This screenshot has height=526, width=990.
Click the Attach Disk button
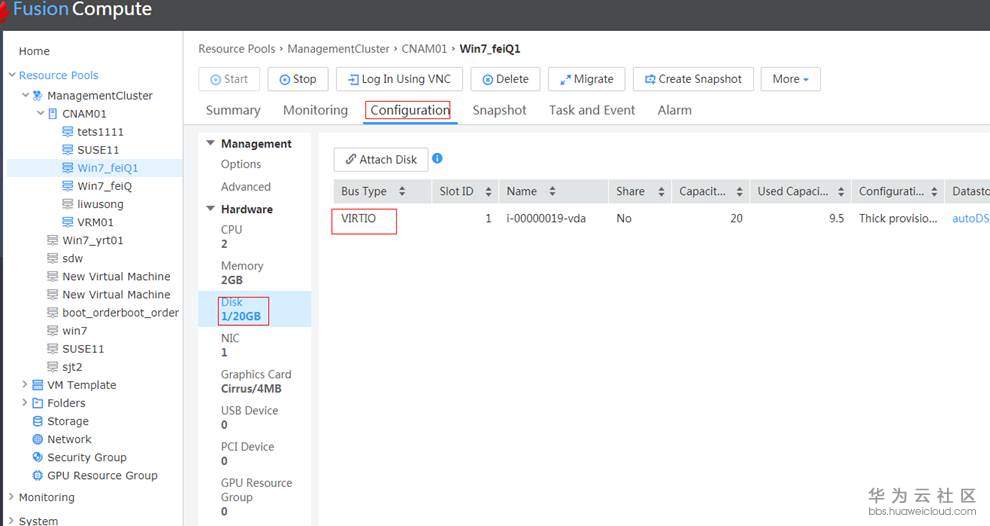pyautogui.click(x=381, y=159)
